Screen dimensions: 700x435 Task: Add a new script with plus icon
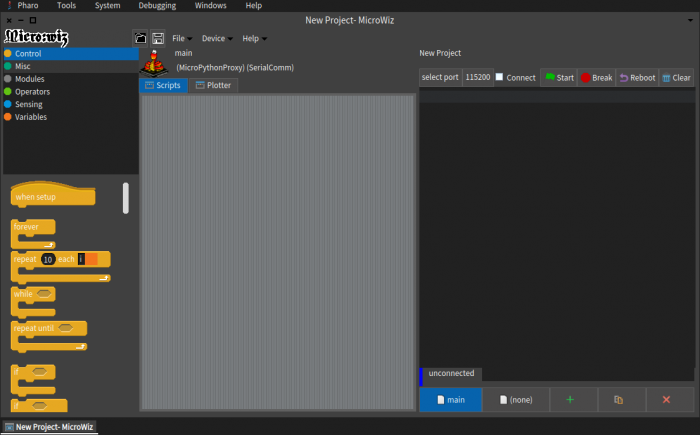570,400
